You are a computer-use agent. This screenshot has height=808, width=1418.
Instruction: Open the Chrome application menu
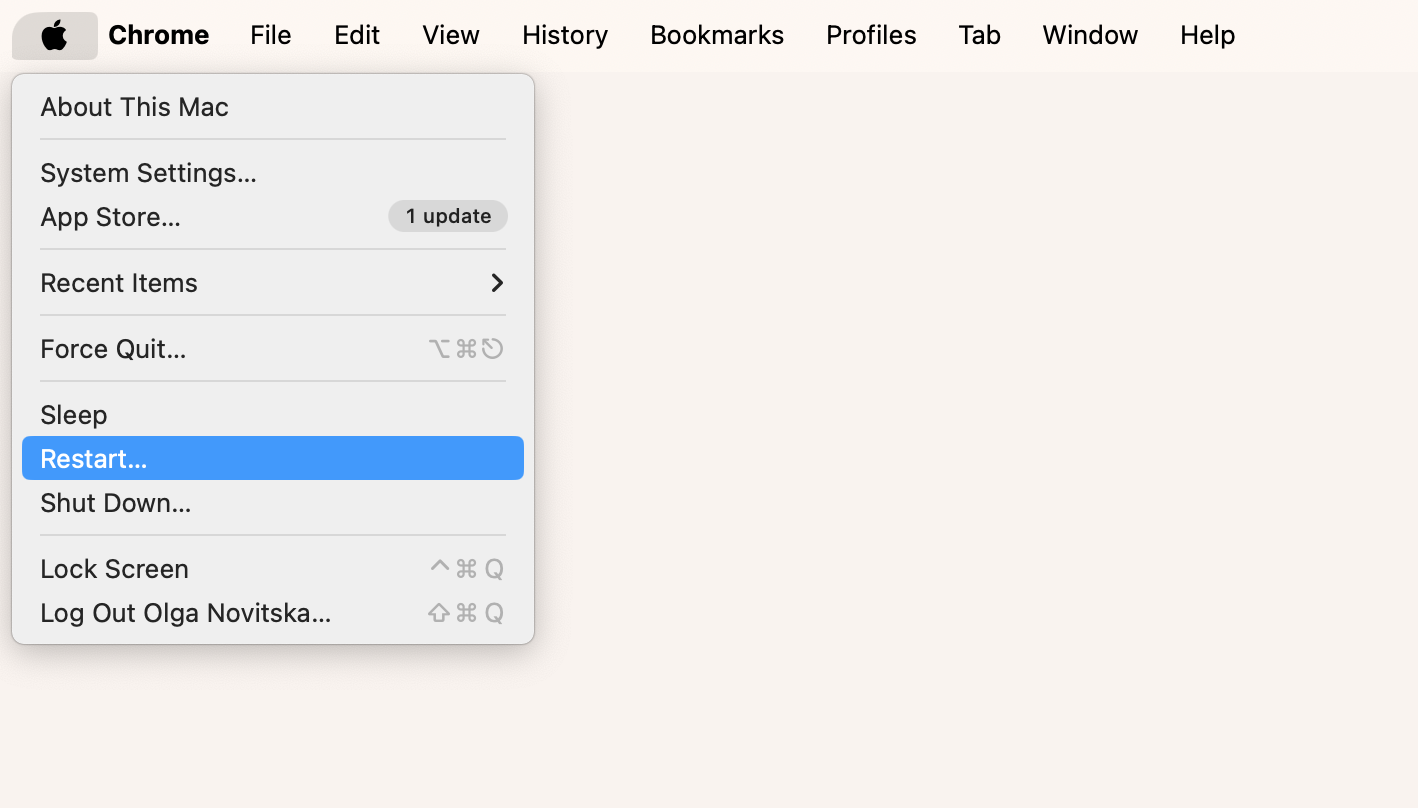[158, 35]
